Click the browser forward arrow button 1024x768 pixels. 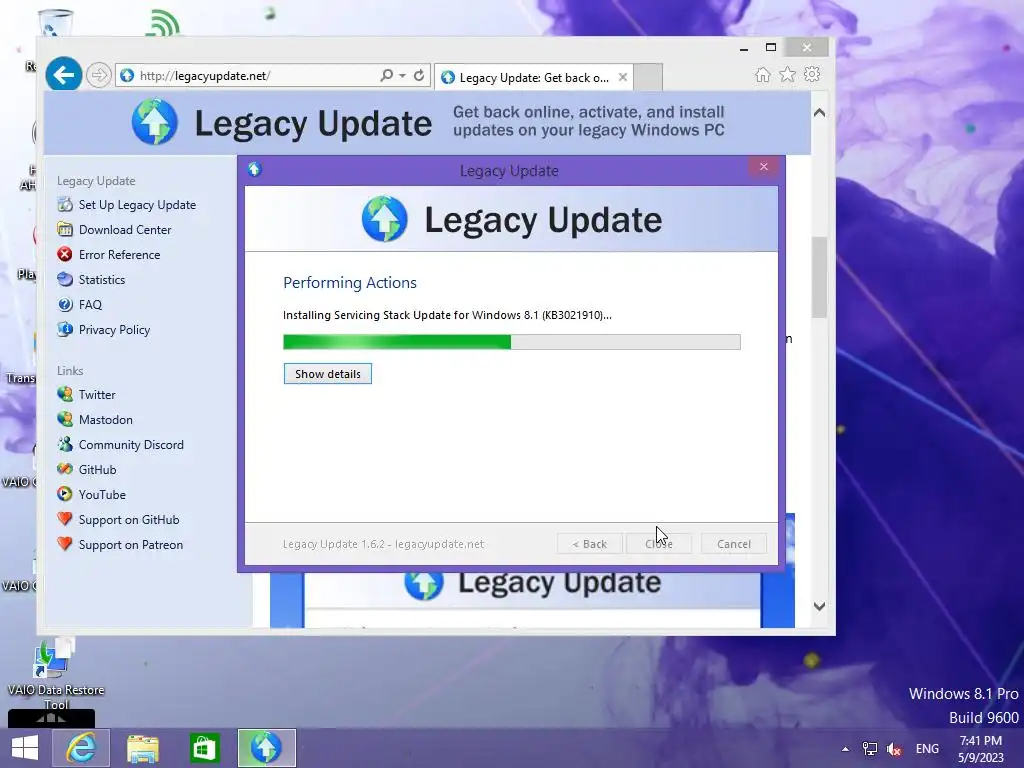click(99, 76)
